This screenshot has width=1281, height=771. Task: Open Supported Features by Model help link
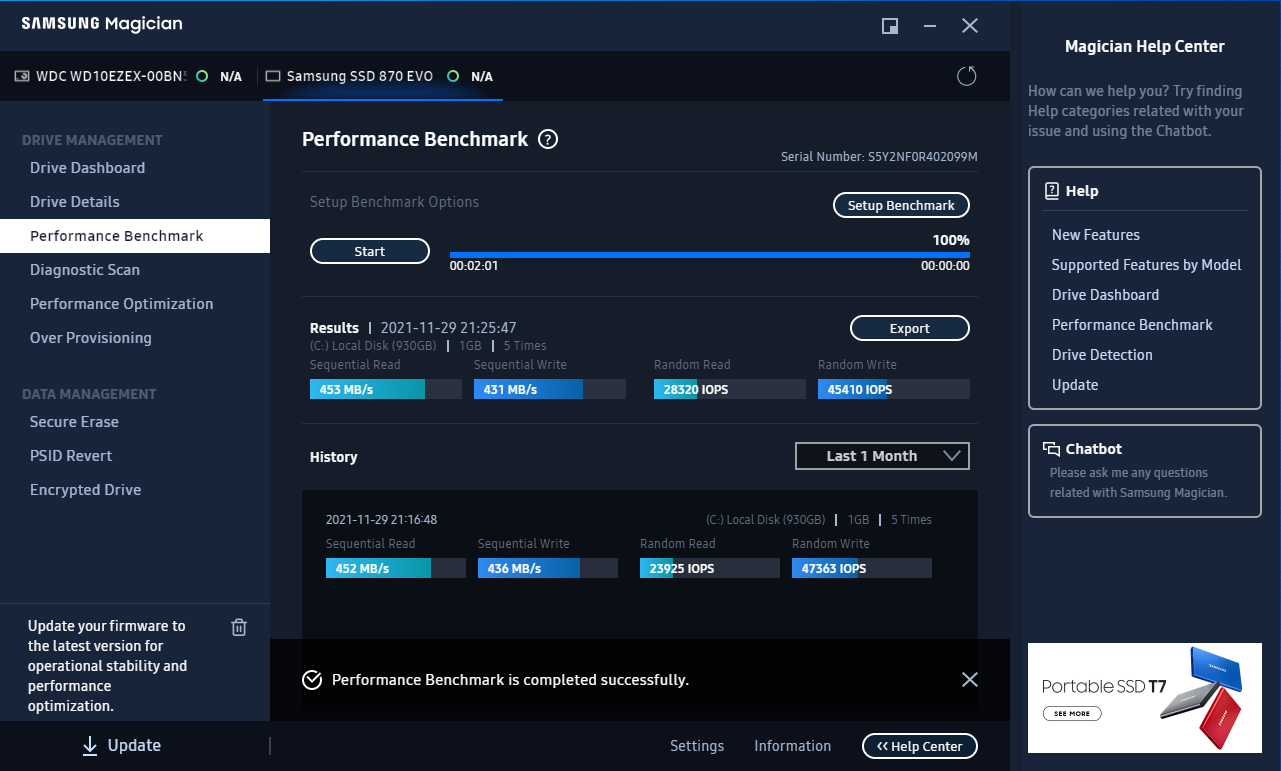[x=1146, y=265]
